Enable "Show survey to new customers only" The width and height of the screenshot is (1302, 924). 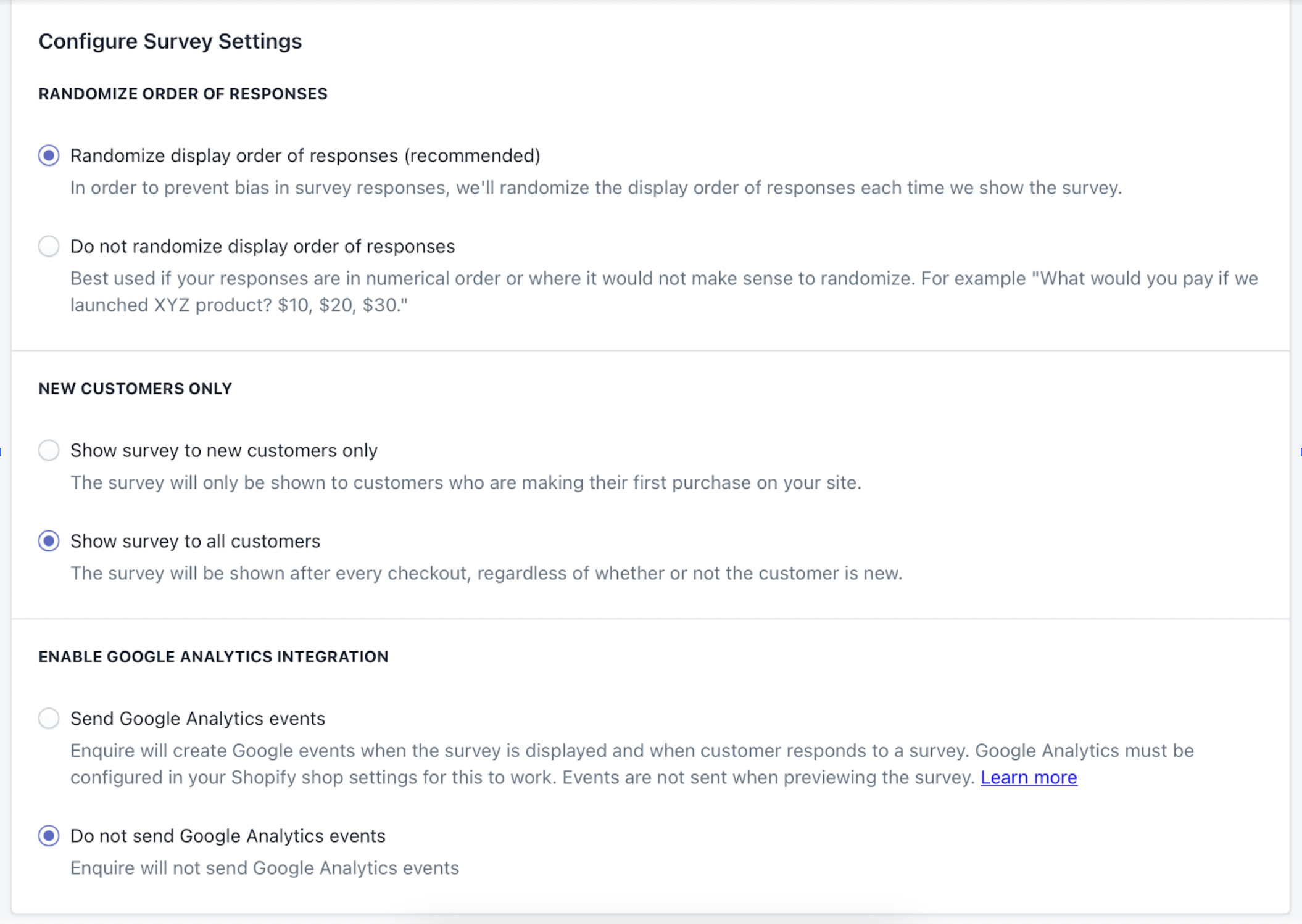[x=49, y=451]
